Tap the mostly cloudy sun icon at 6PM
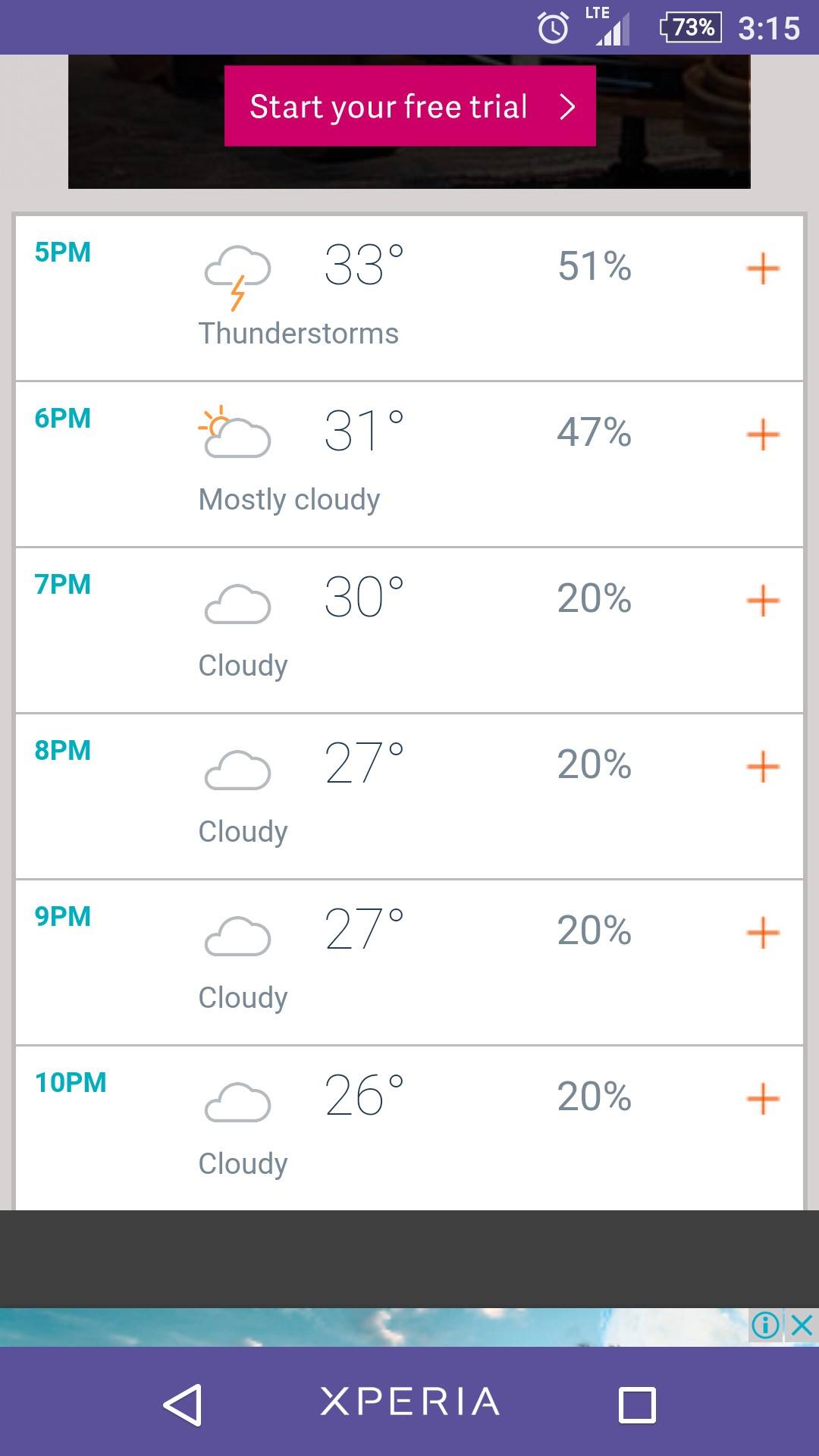Image resolution: width=819 pixels, height=1456 pixels. point(234,431)
